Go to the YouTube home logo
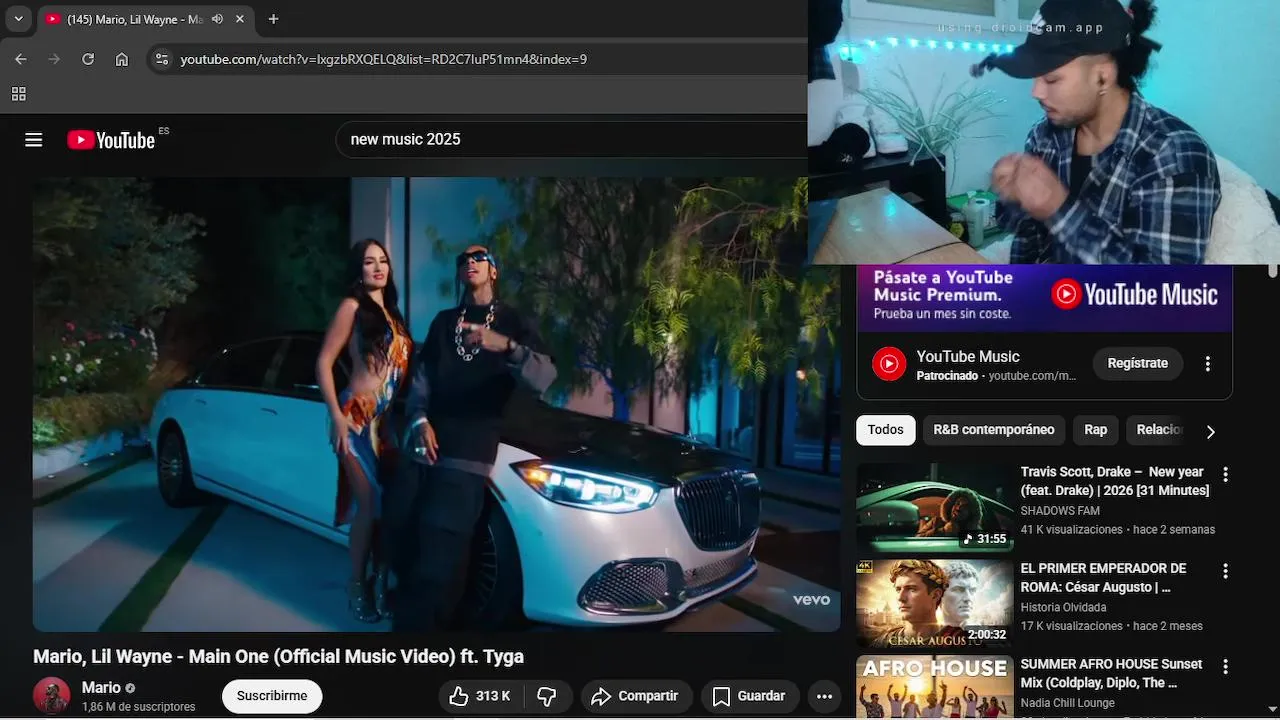The image size is (1280, 720). click(111, 140)
